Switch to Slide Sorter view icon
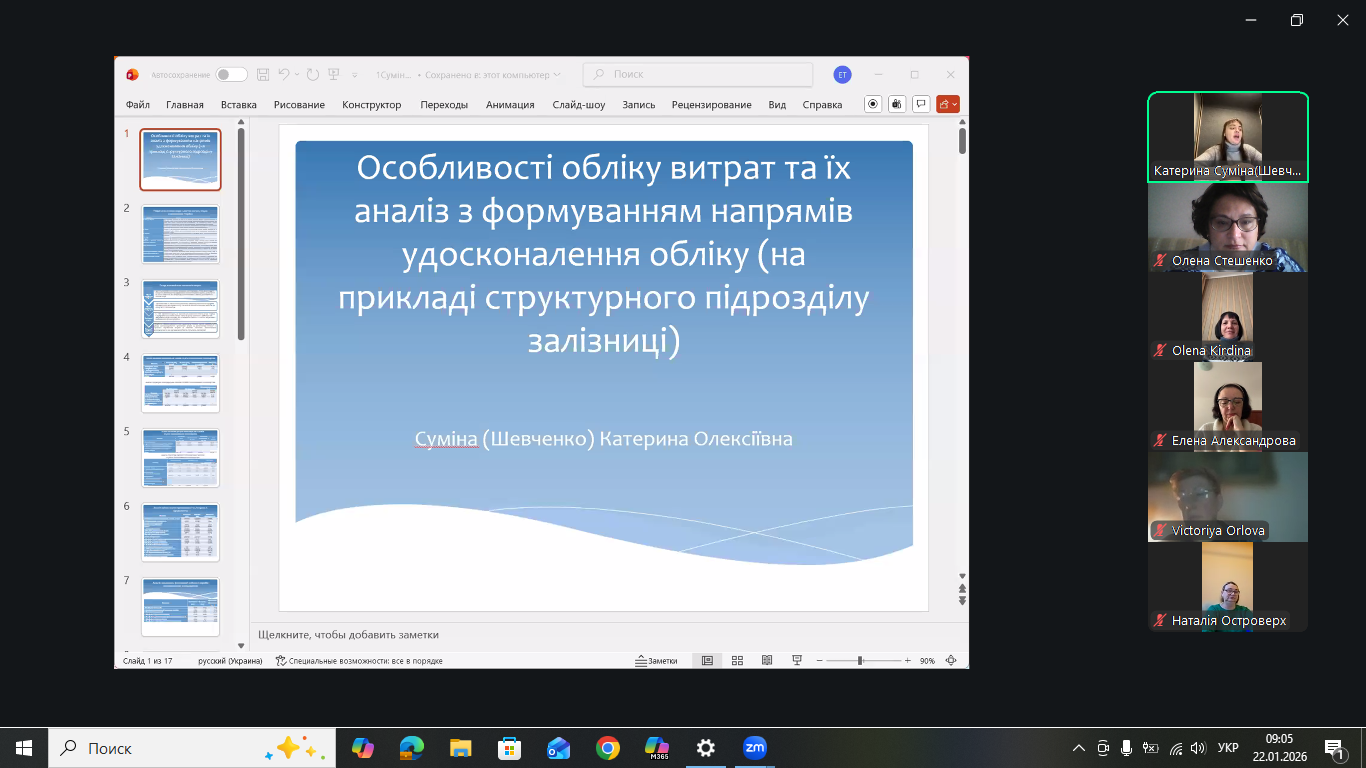The image size is (1366, 768). [737, 661]
